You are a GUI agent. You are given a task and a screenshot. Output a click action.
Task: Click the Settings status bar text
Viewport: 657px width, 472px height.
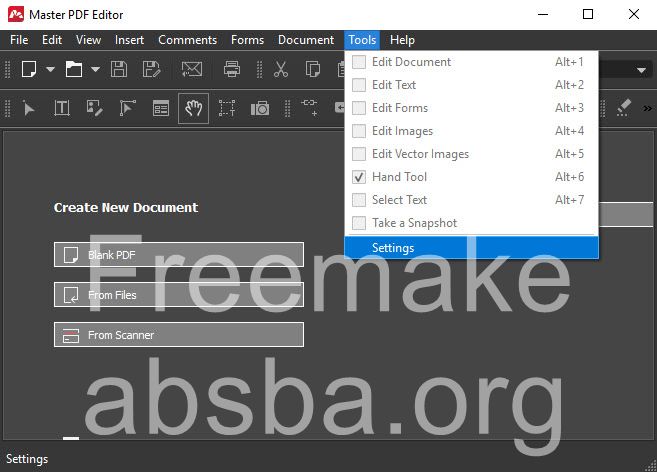pyautogui.click(x=27, y=459)
